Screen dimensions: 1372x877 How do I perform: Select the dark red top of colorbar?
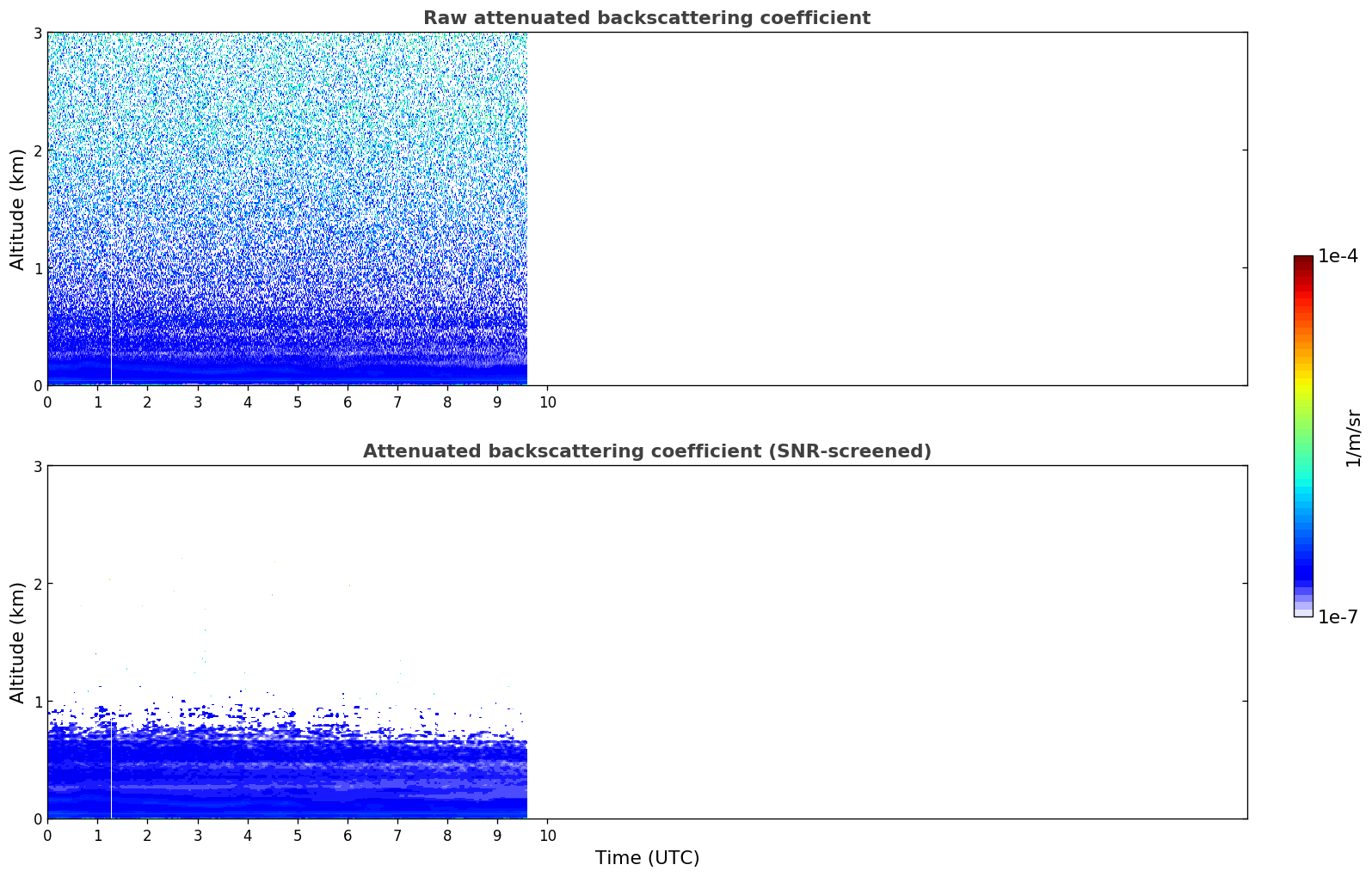tap(1302, 261)
